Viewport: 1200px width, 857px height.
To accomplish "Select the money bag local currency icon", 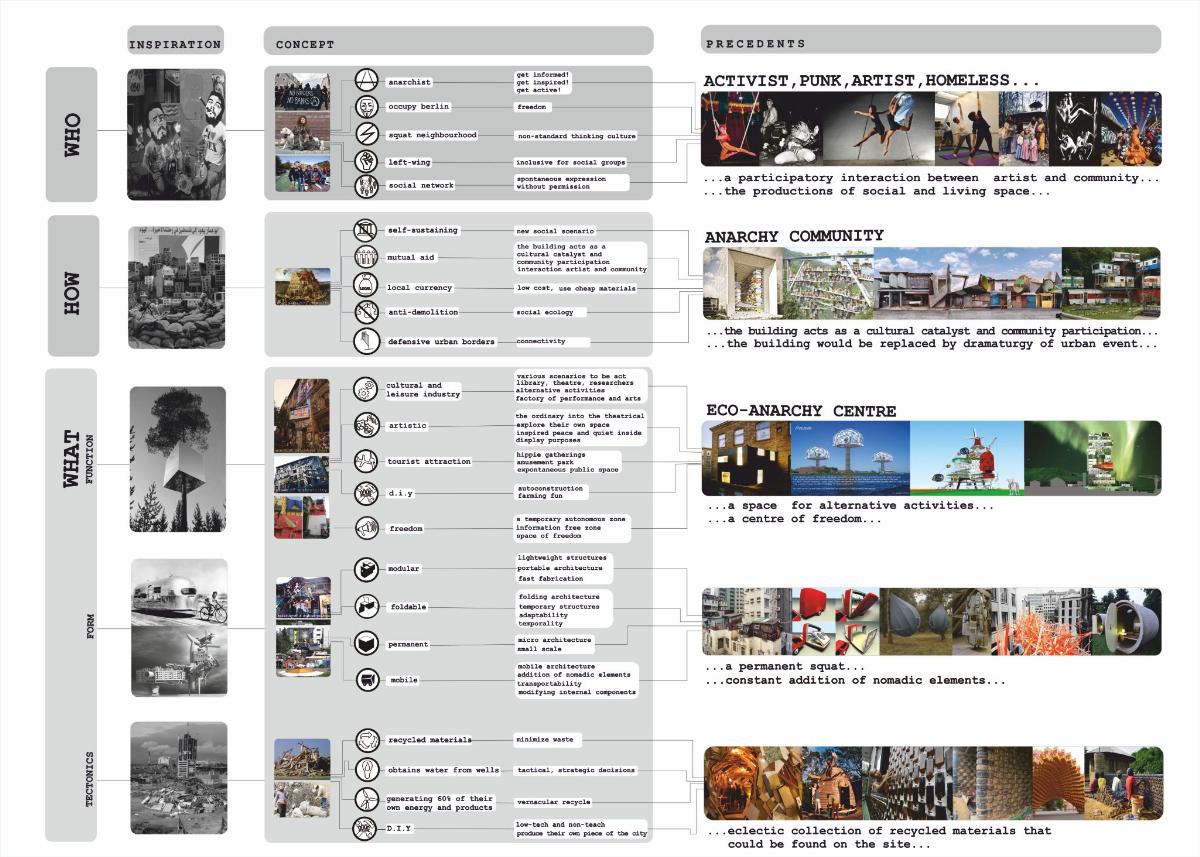I will (367, 288).
